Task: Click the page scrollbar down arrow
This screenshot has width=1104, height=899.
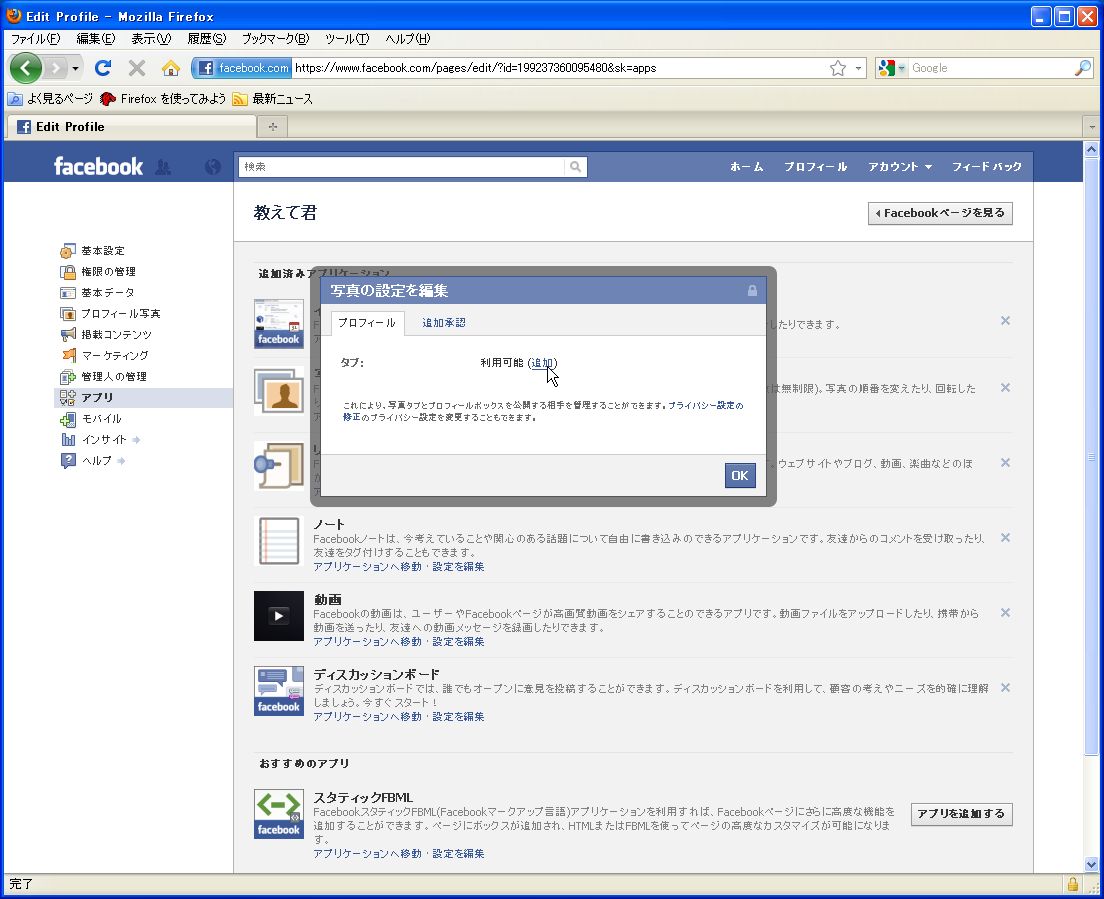Action: coord(1091,865)
